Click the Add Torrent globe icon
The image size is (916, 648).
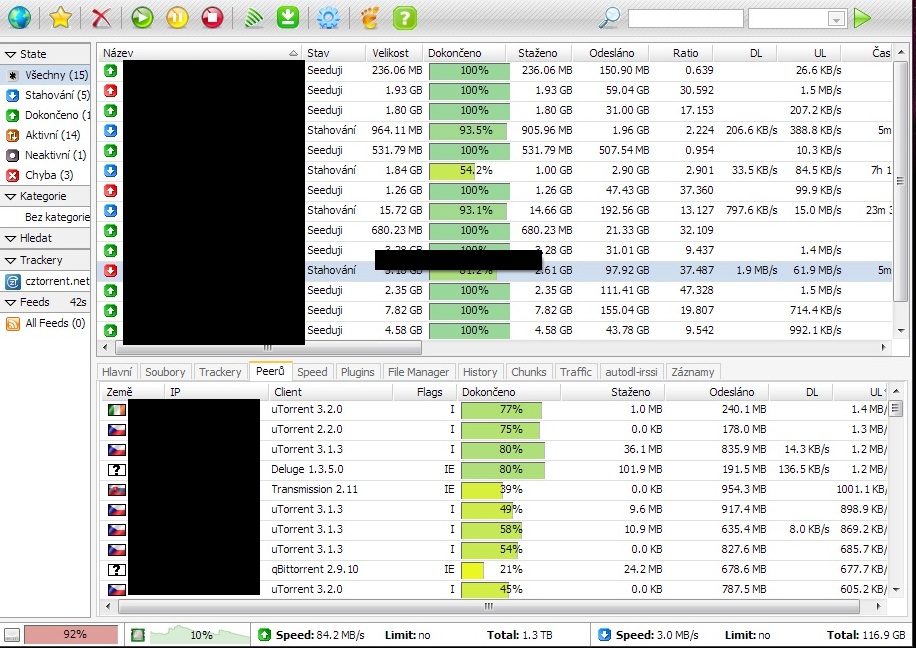click(19, 17)
